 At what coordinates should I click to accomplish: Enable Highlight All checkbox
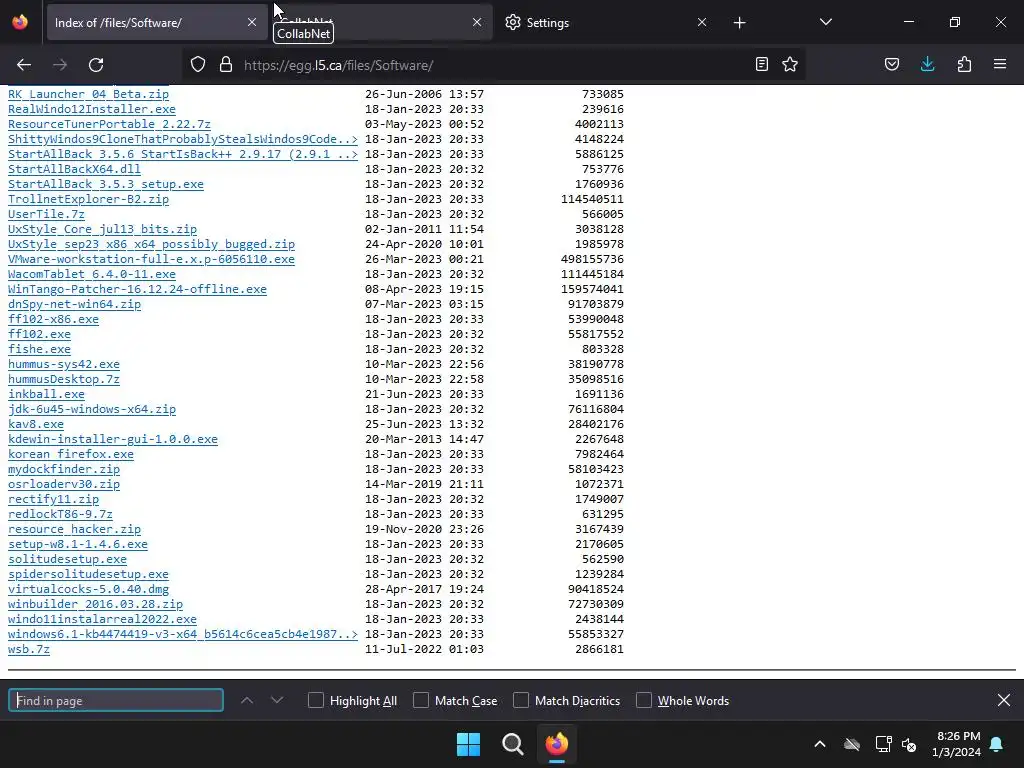[x=316, y=701]
